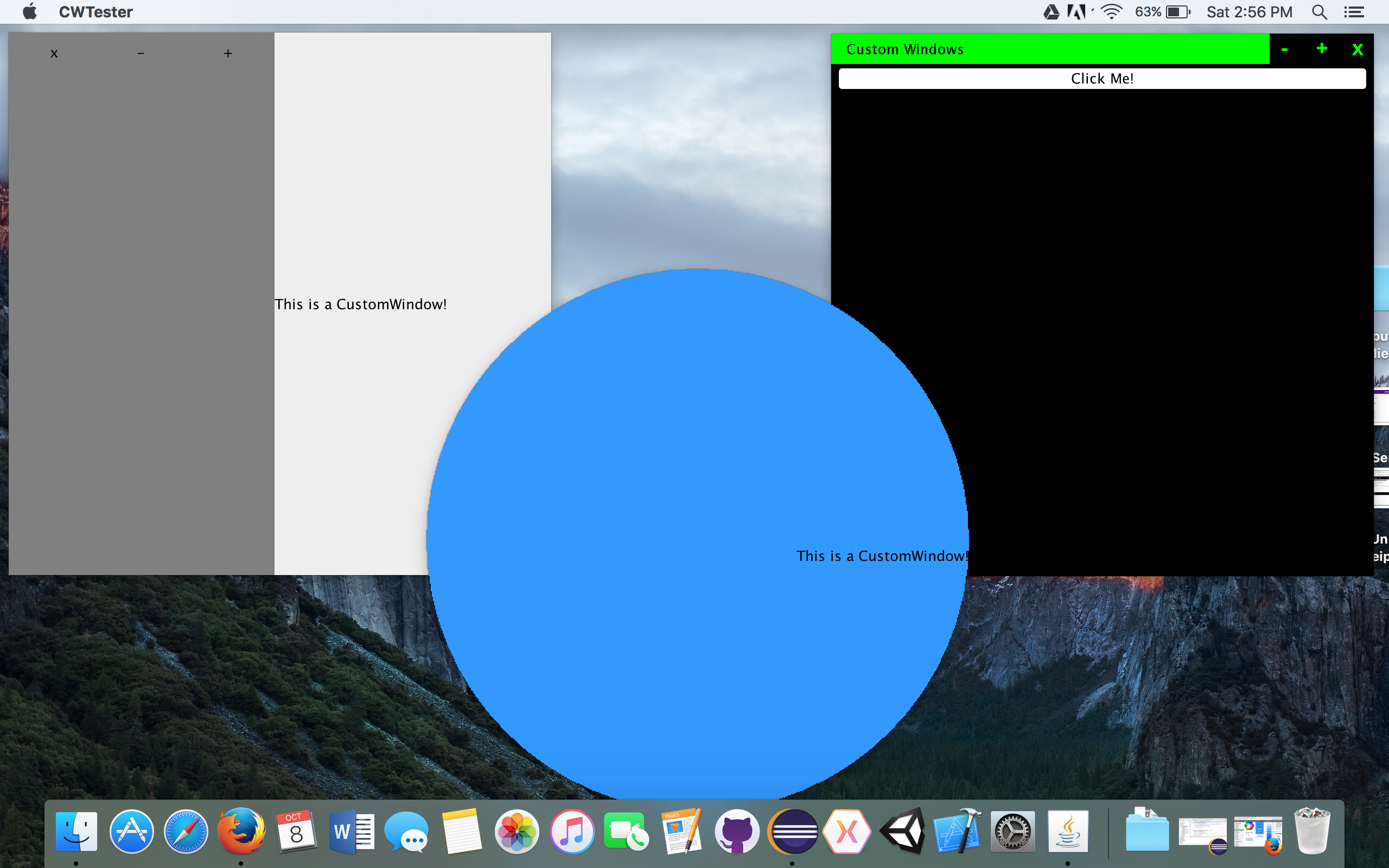Image resolution: width=1389 pixels, height=868 pixels.
Task: Click the Google Drive menu bar icon
Action: [1051, 12]
